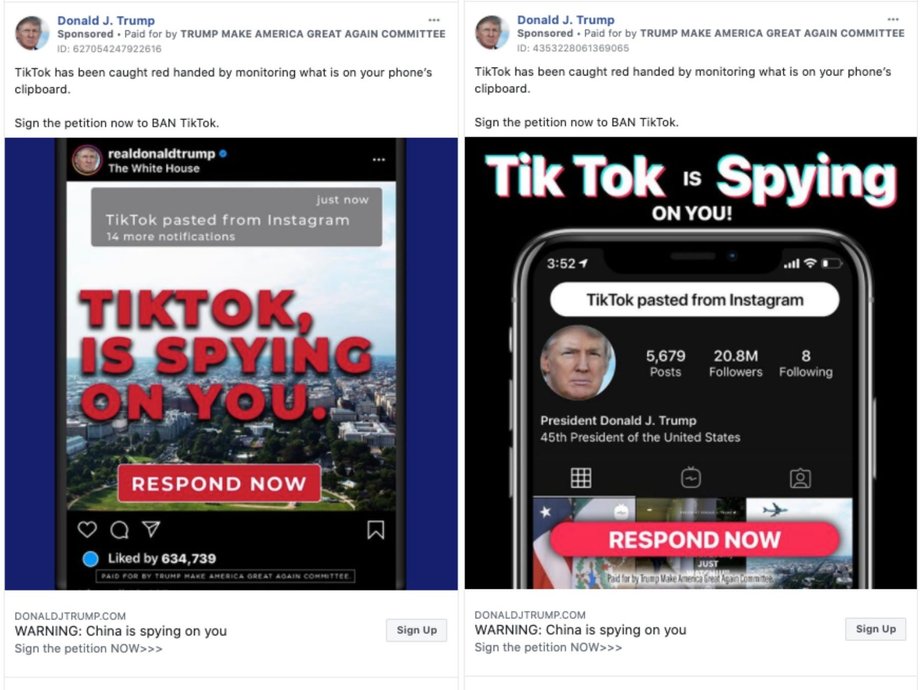Viewport: 920px width, 690px height.
Task: Open Donald J. Trump page link on left ad
Action: pos(106,21)
